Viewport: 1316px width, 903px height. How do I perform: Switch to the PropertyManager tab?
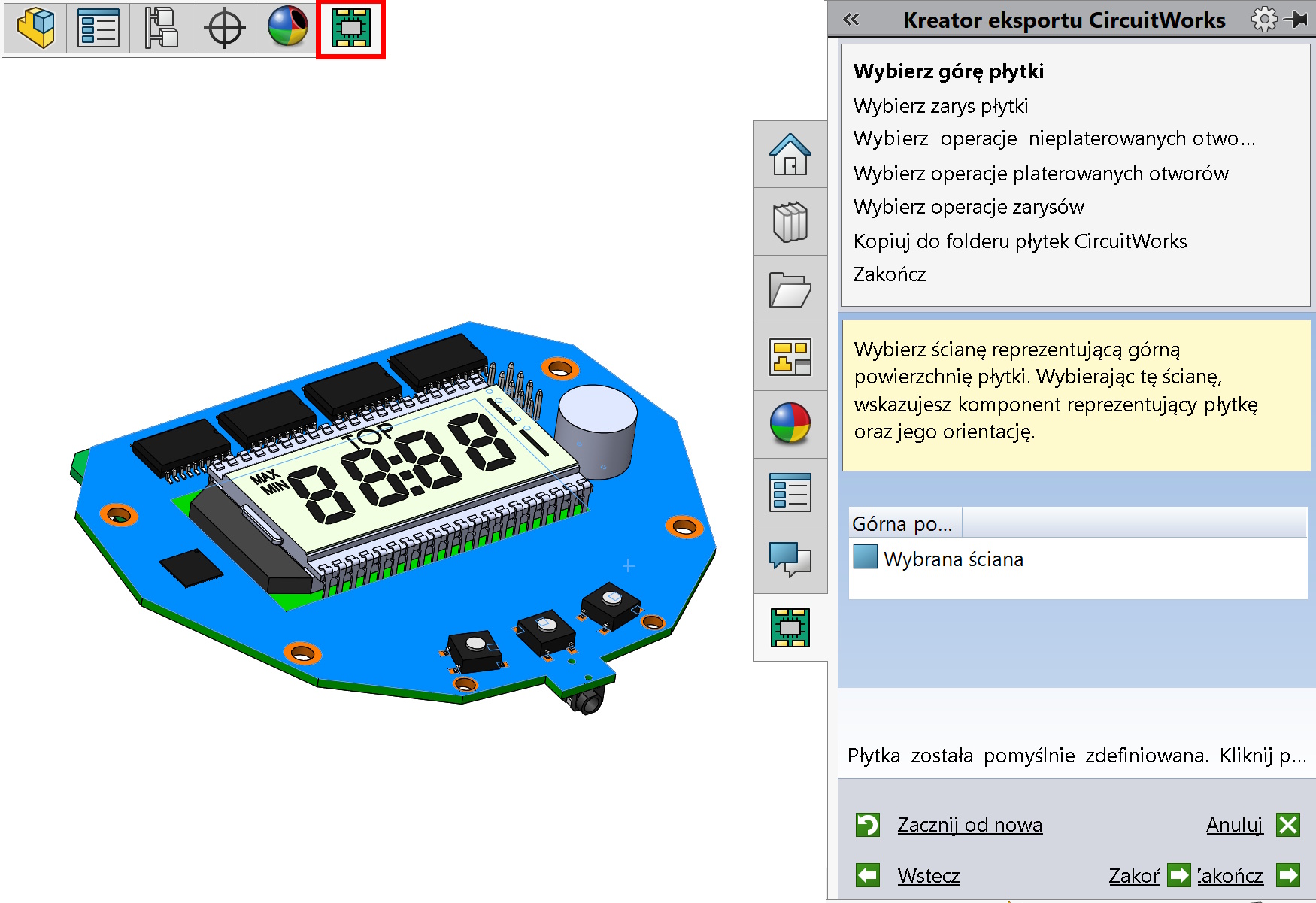(x=99, y=28)
